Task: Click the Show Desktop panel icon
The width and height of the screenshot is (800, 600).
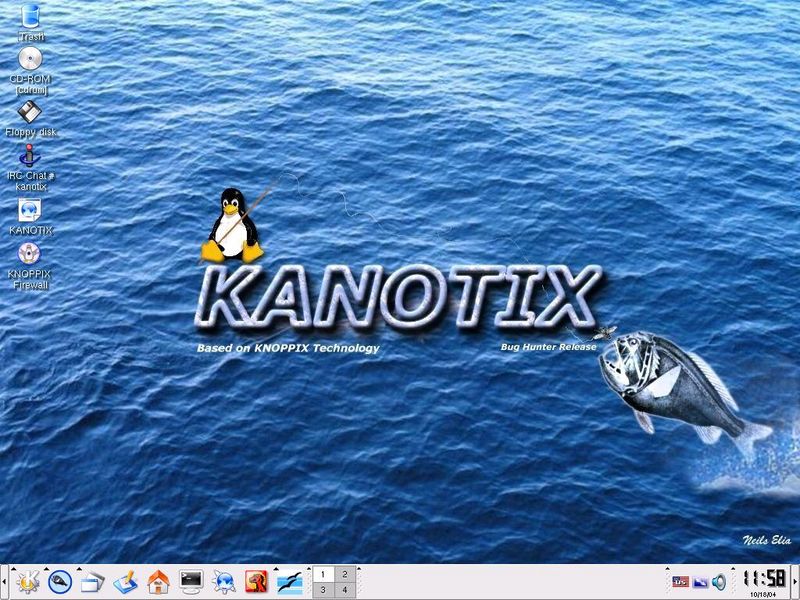Action: click(126, 582)
